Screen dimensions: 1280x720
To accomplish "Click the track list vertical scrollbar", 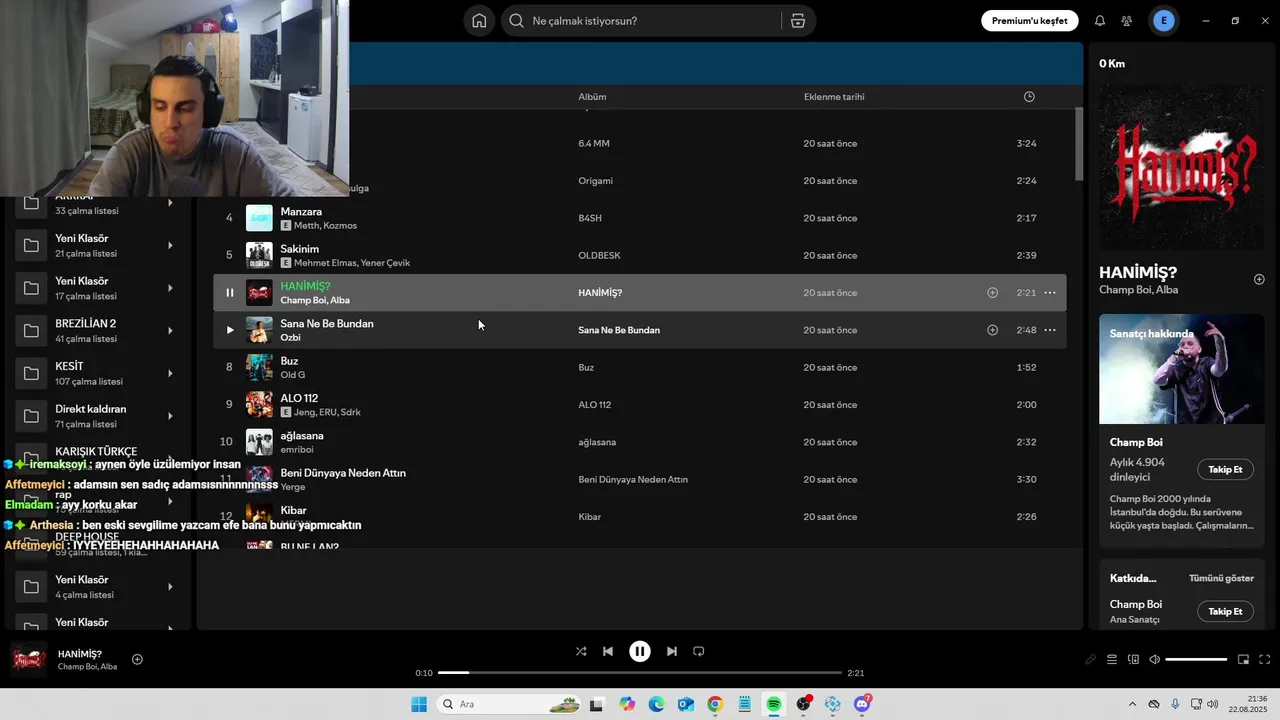I will coord(1079,143).
